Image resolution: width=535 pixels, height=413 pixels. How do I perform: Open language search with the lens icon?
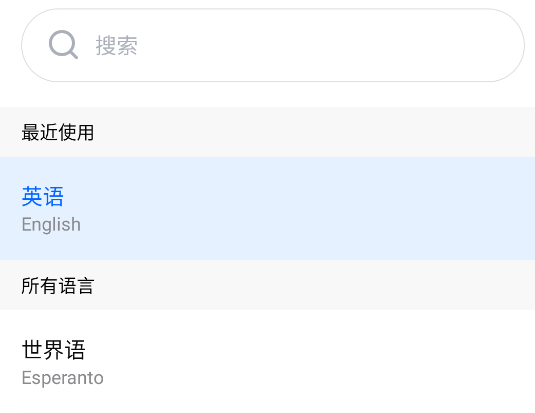point(63,45)
